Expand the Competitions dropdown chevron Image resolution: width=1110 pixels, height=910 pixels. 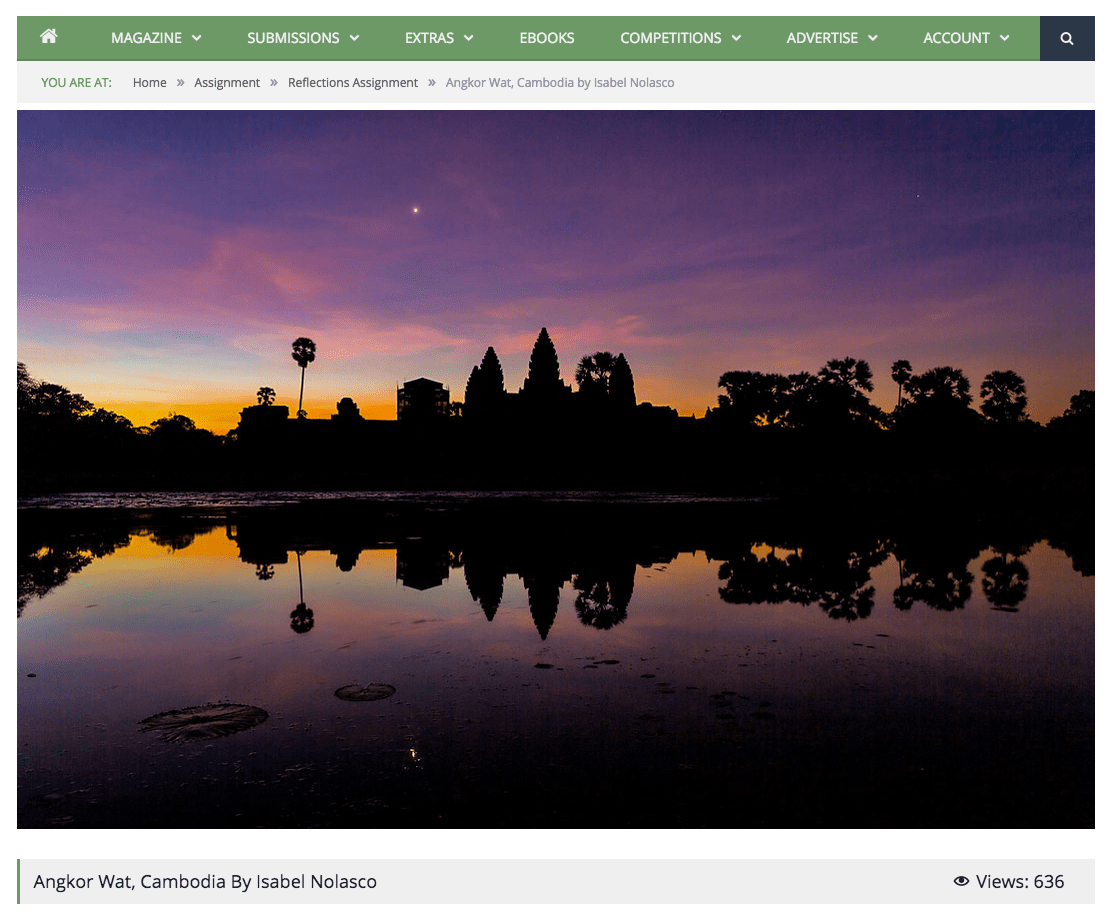pyautogui.click(x=736, y=38)
